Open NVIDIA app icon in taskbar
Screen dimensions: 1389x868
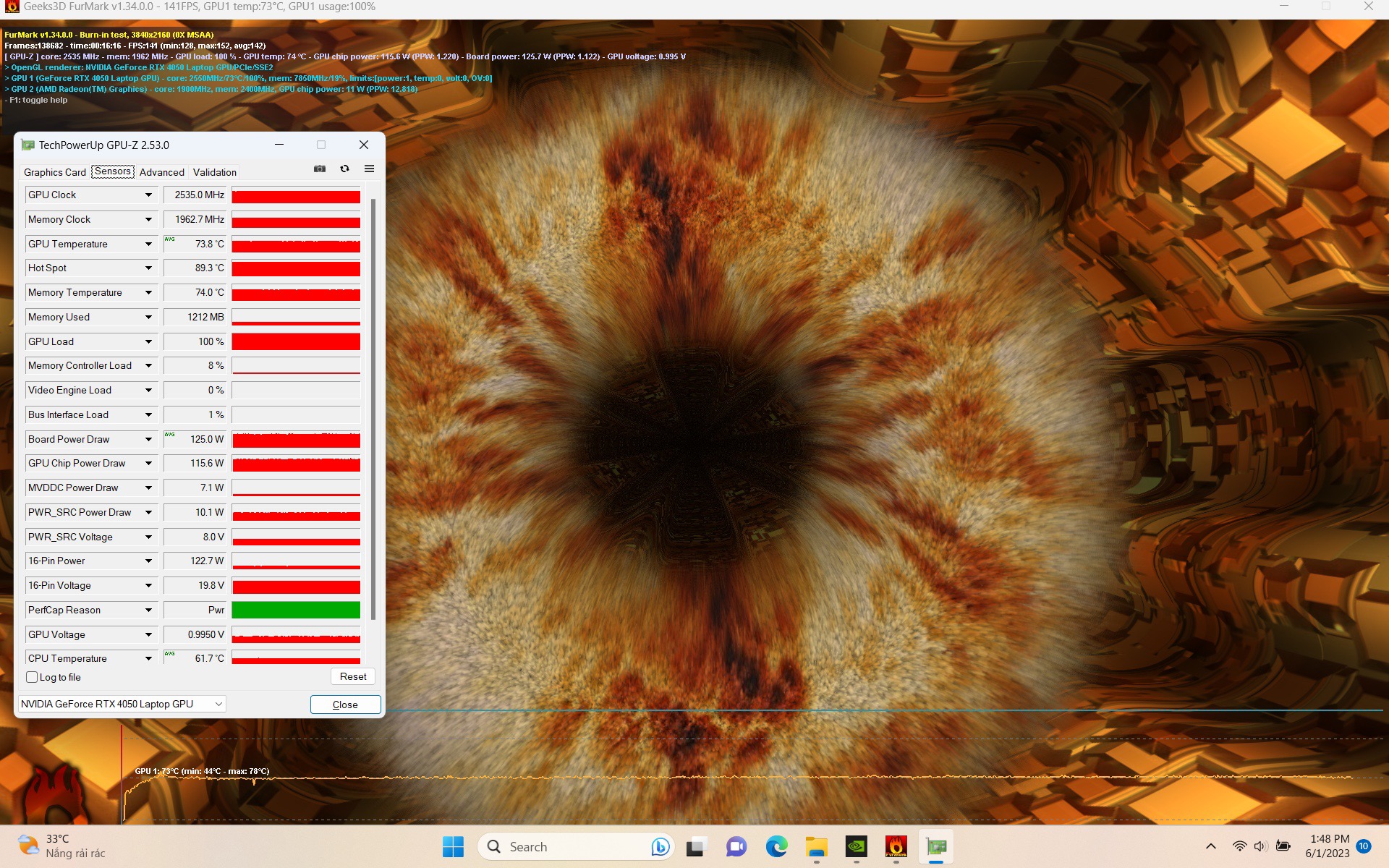(857, 846)
